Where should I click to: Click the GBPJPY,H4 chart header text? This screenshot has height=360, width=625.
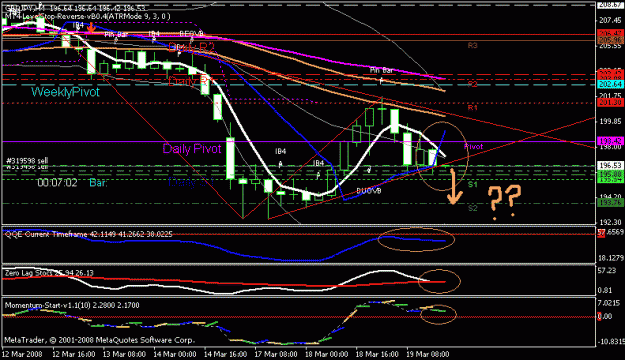75,8
